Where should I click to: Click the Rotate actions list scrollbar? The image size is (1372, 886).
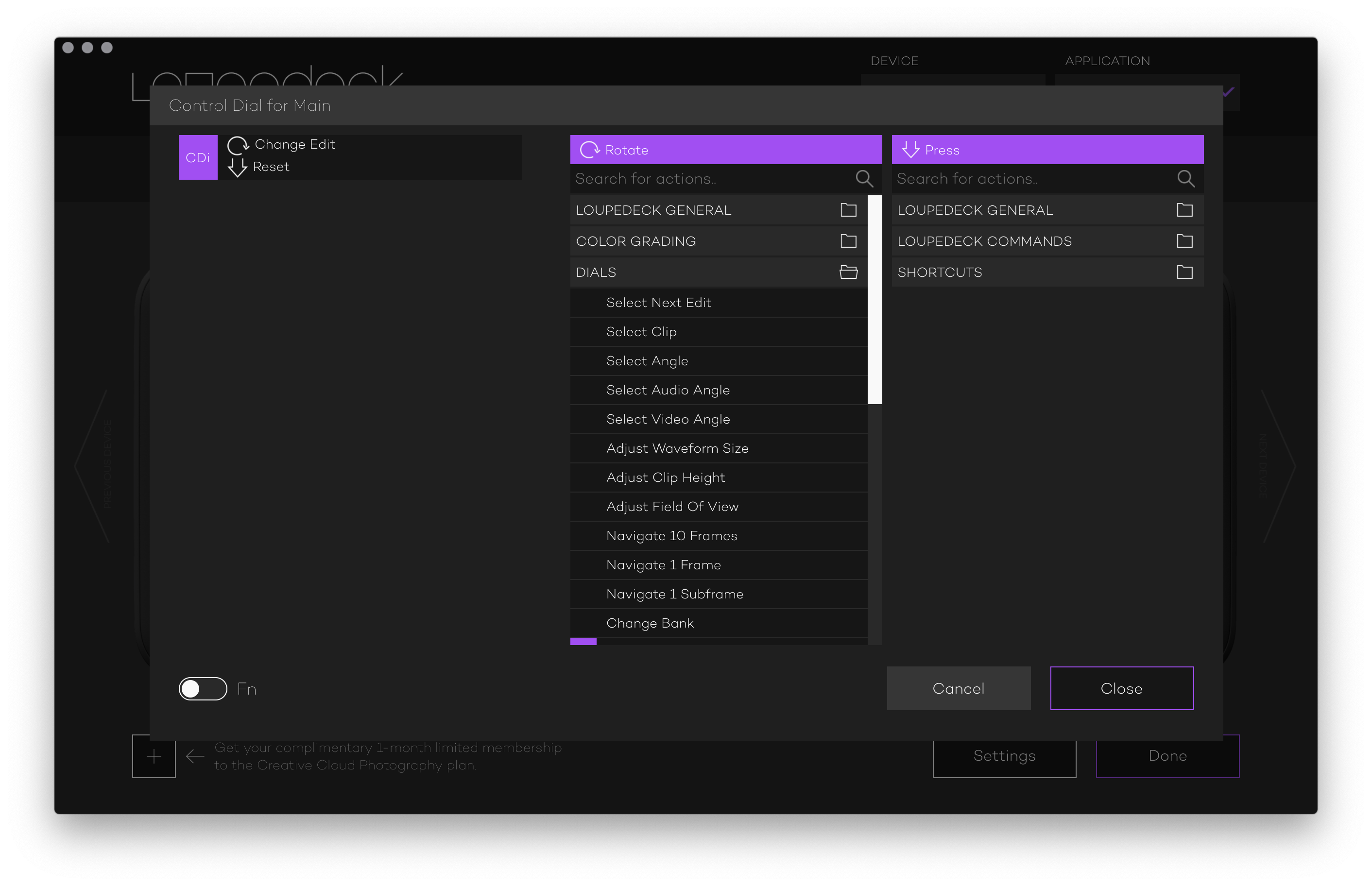pyautogui.click(x=875, y=299)
